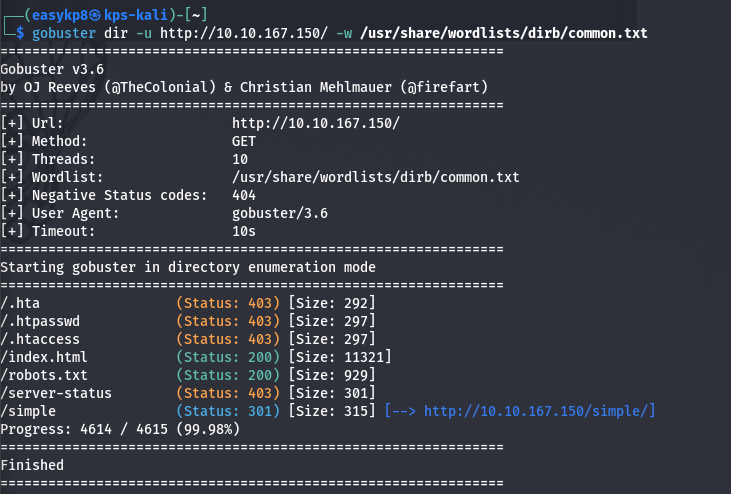
Task: Click the Finished message
Action: (32, 465)
